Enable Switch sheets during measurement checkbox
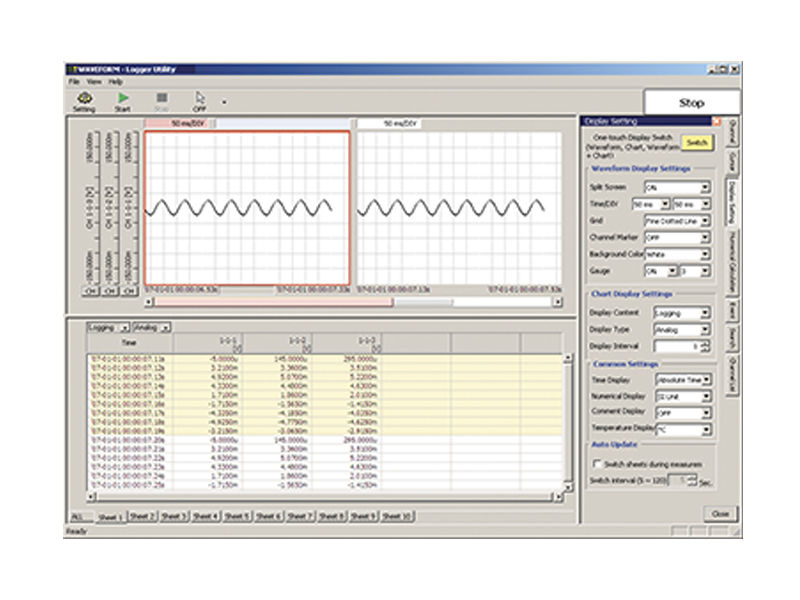The height and width of the screenshot is (600, 800). point(597,463)
